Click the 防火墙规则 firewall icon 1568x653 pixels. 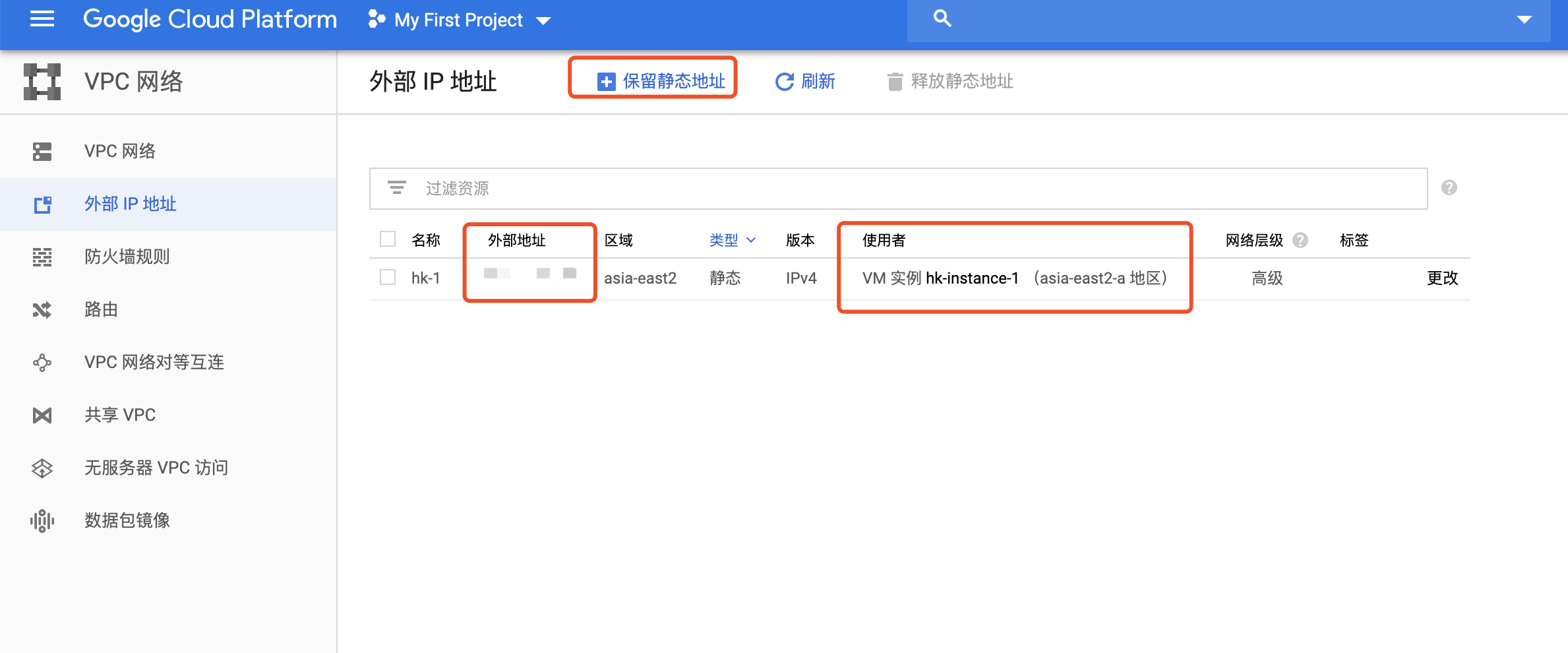[x=42, y=257]
